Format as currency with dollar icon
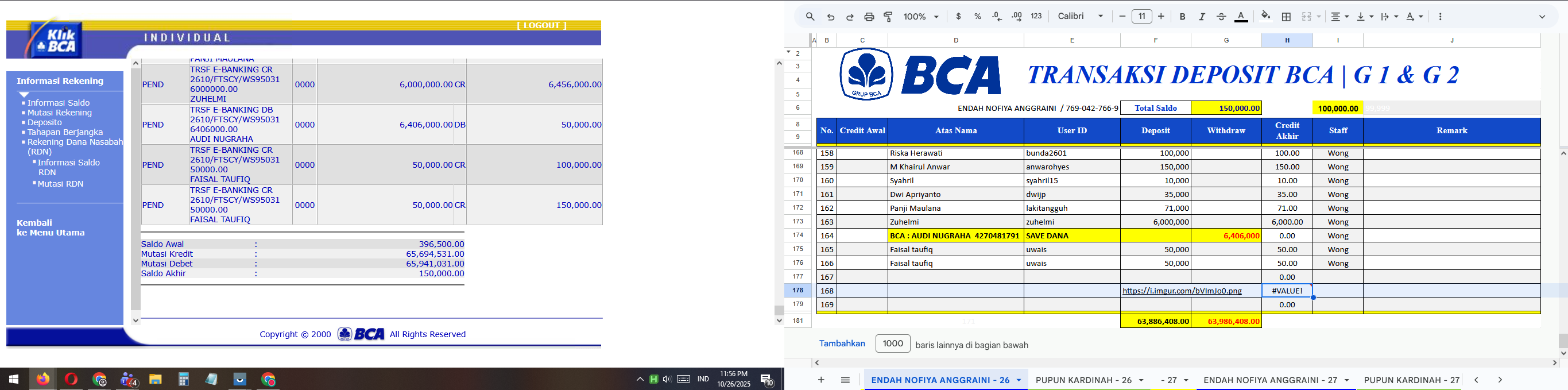Viewport: 1568px width, 390px height. 959,17
